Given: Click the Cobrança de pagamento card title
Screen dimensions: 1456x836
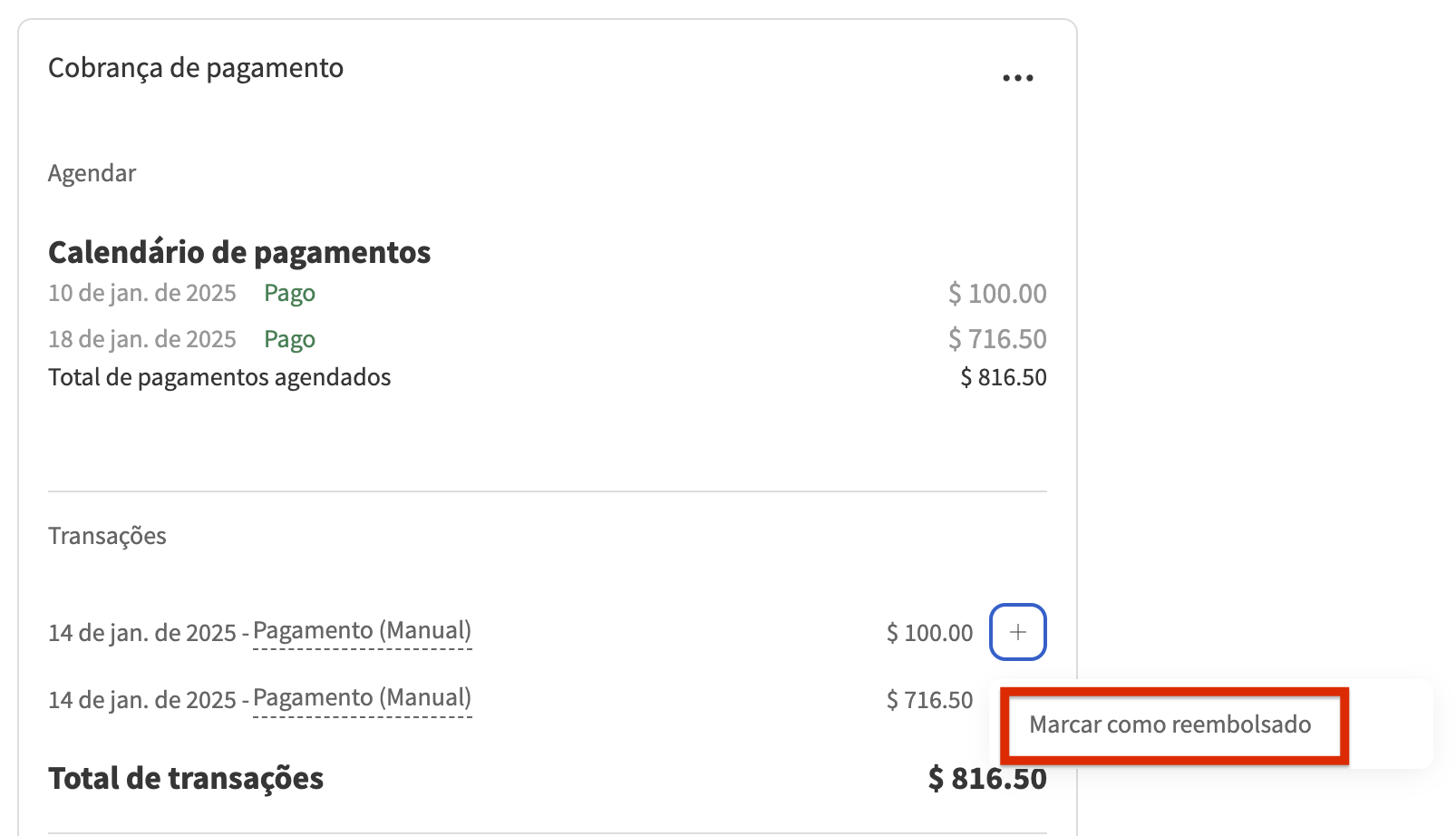Looking at the screenshot, I should point(196,68).
